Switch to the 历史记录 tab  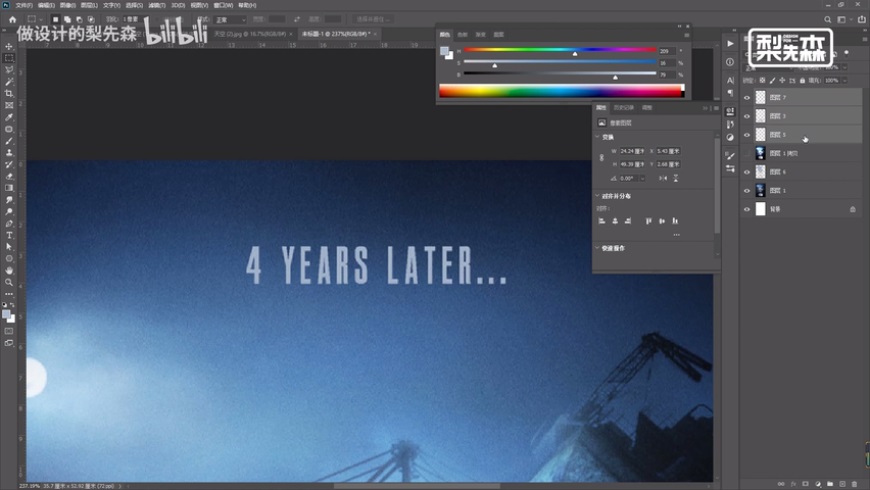(x=624, y=108)
